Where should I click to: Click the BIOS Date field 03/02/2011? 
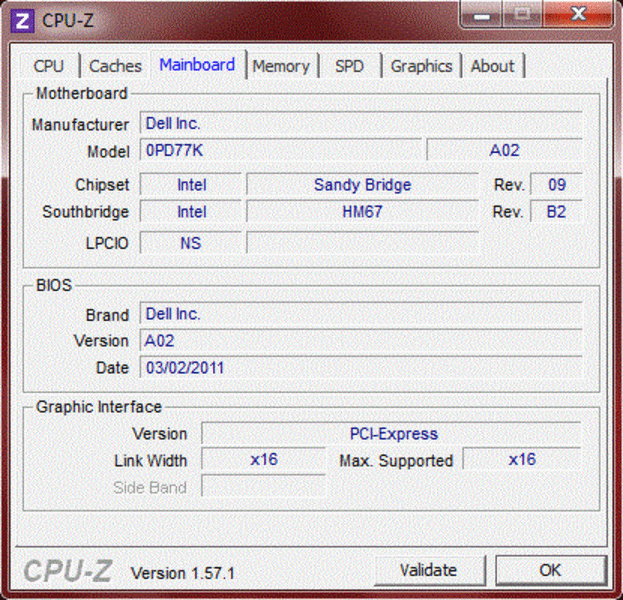tap(361, 368)
